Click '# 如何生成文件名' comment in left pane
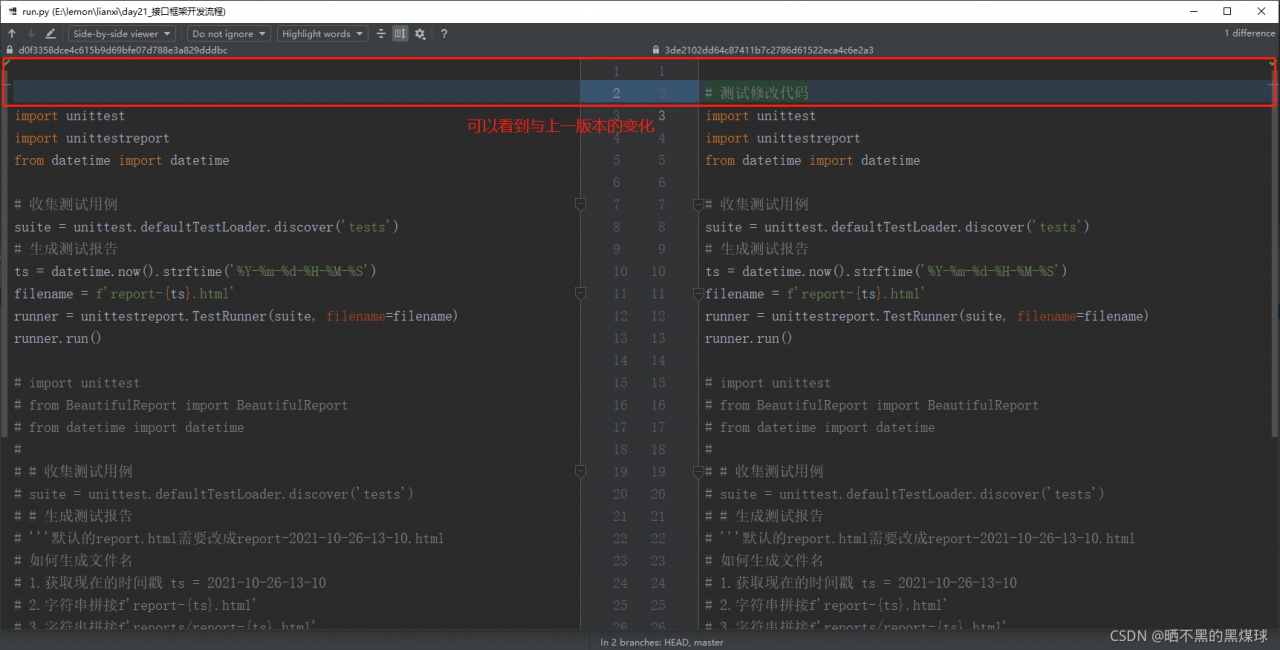Viewport: 1280px width, 650px height. tap(73, 561)
